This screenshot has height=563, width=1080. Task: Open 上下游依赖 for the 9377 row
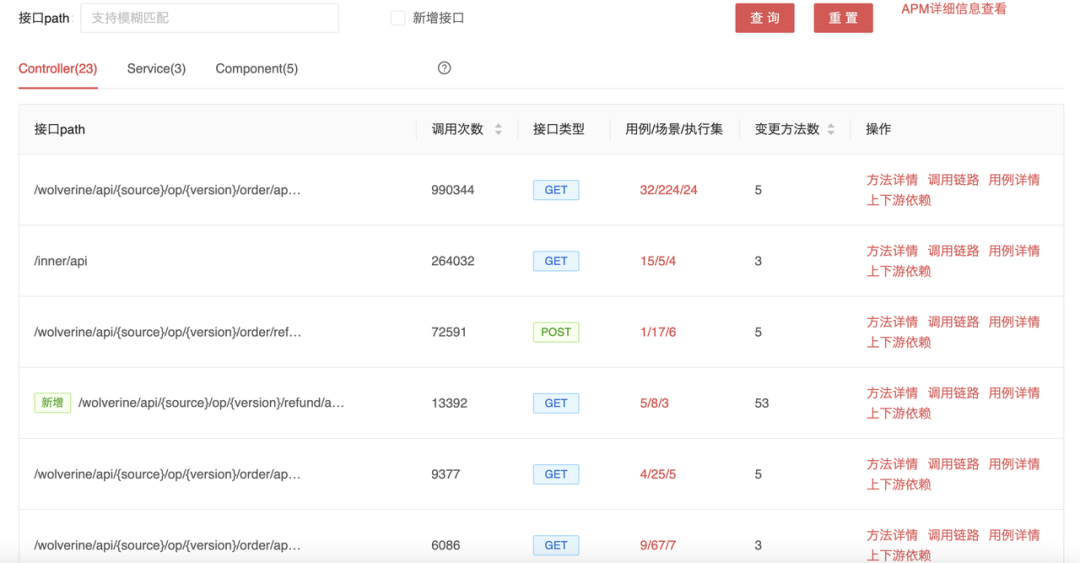[x=899, y=484]
